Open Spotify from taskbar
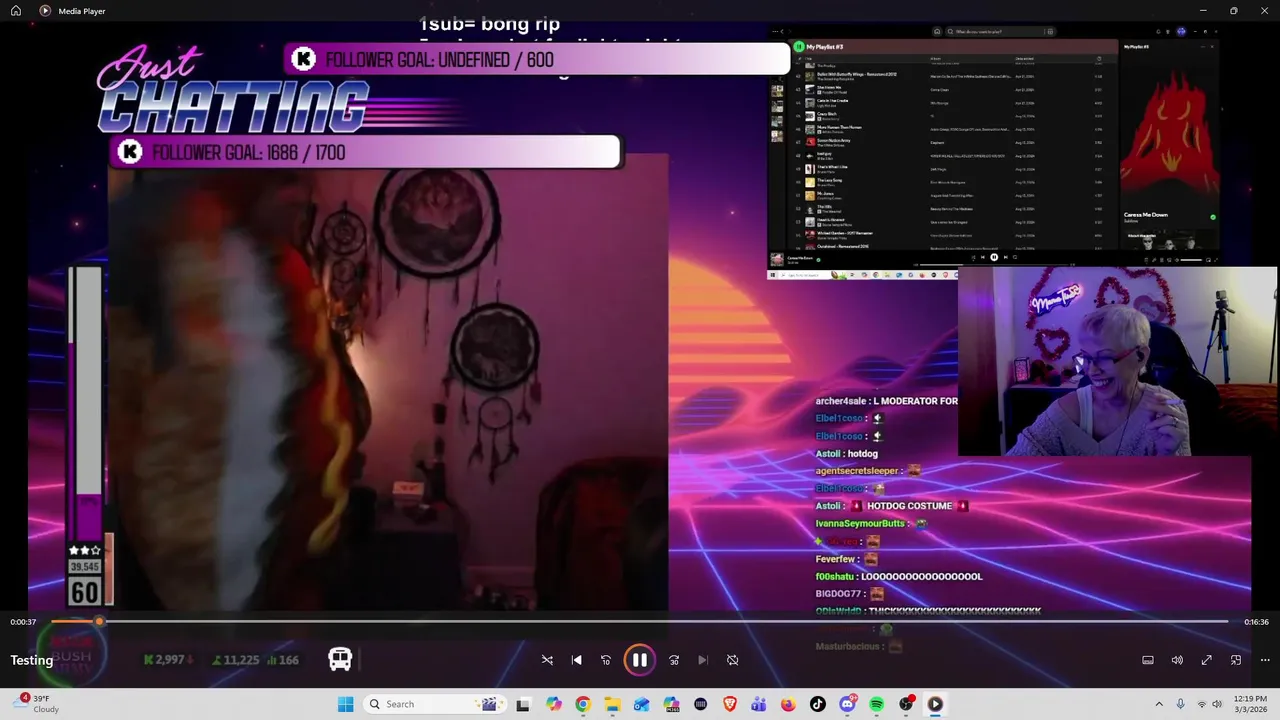This screenshot has width=1280, height=720. pos(877,704)
